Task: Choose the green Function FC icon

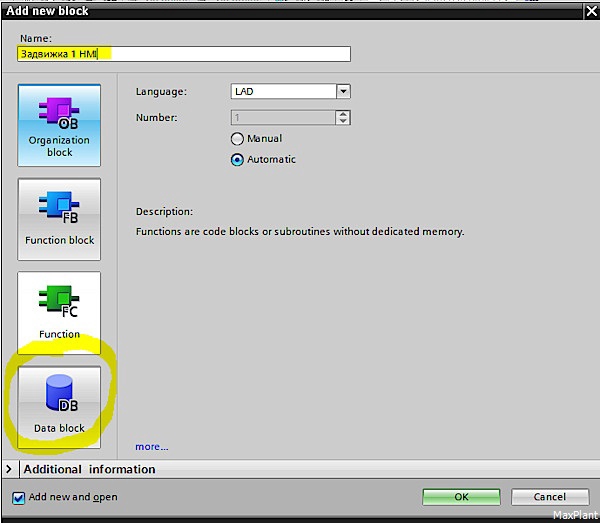Action: coord(59,301)
